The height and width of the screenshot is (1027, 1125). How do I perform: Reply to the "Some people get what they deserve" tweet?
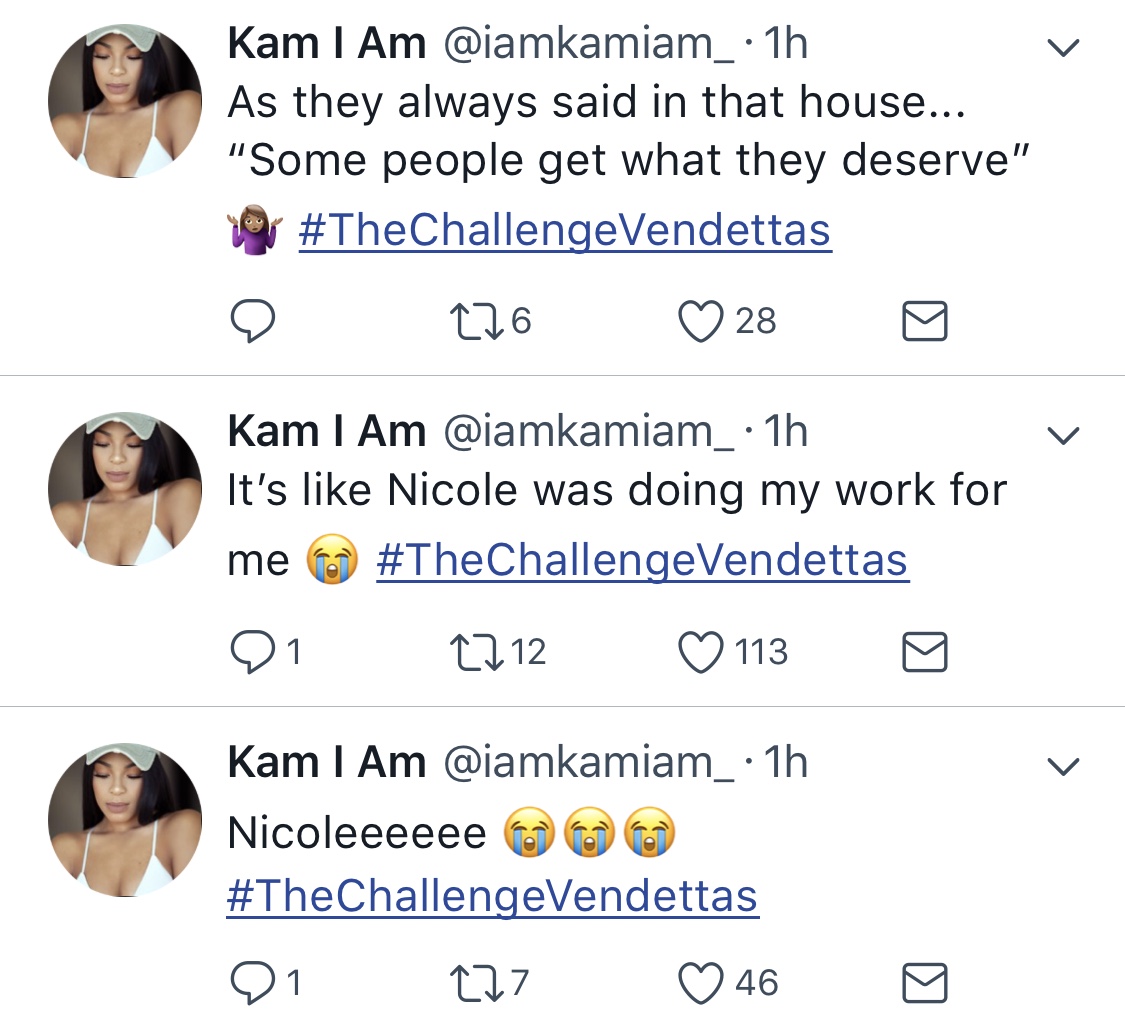(252, 321)
